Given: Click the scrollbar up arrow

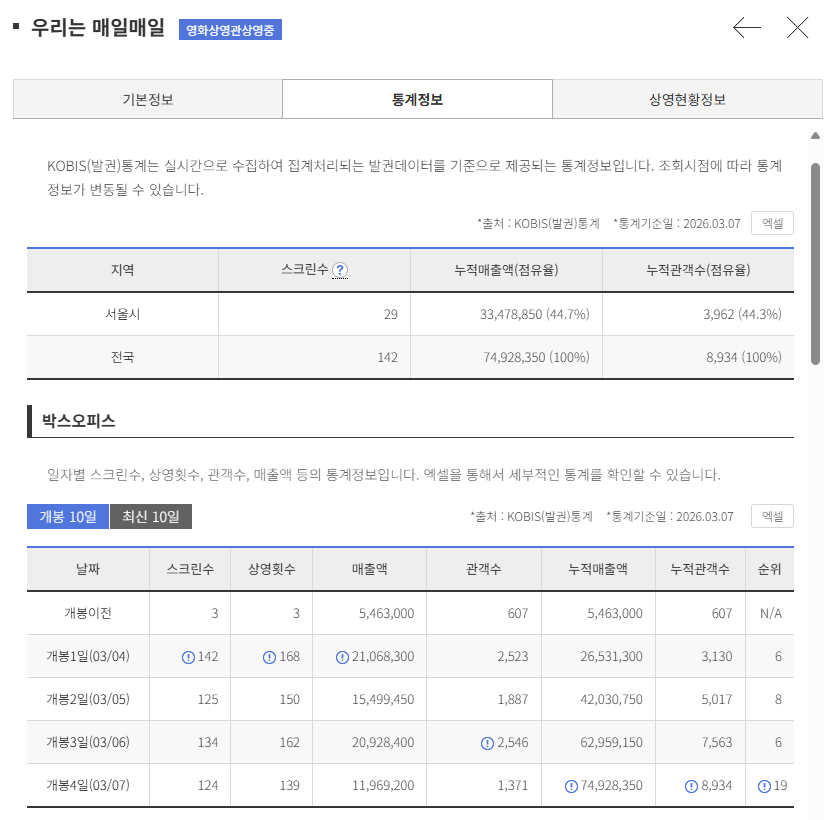Looking at the screenshot, I should pos(816,135).
